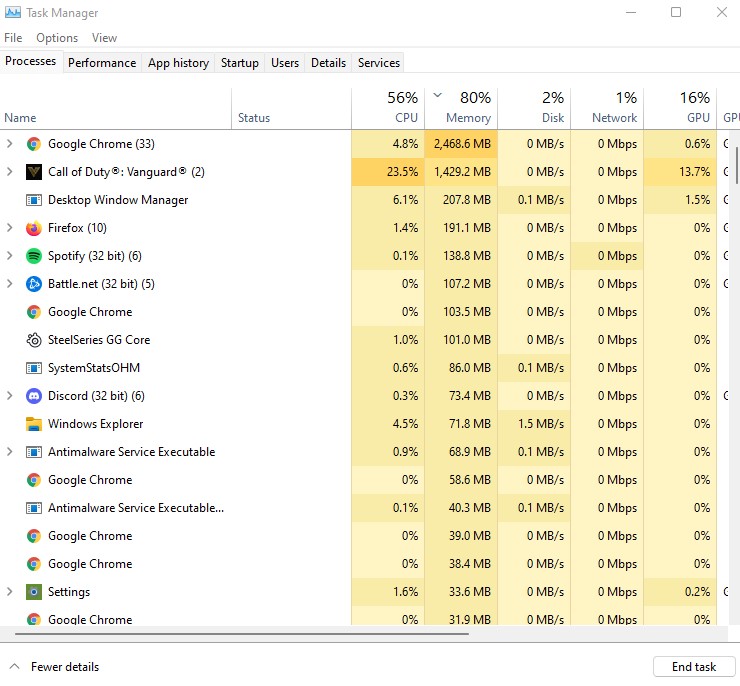Click the 207.8 MB memory cell

pyautogui.click(x=461, y=200)
